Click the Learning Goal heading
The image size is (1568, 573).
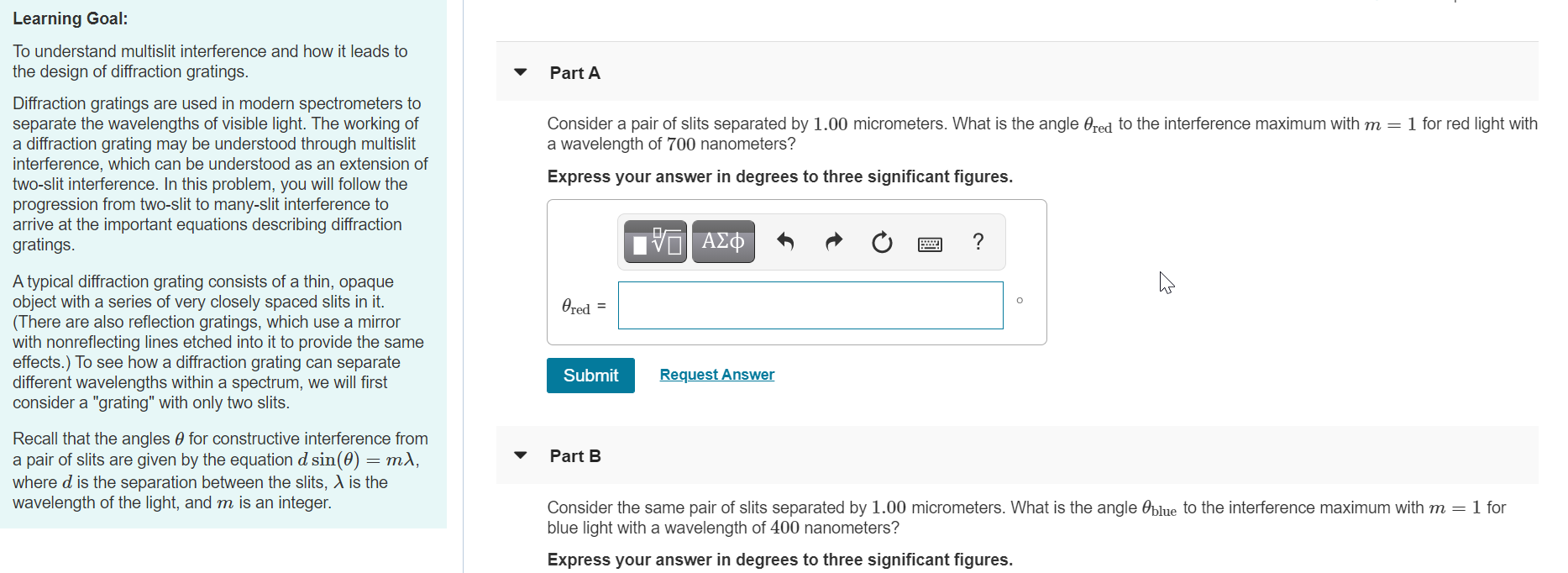(x=71, y=18)
